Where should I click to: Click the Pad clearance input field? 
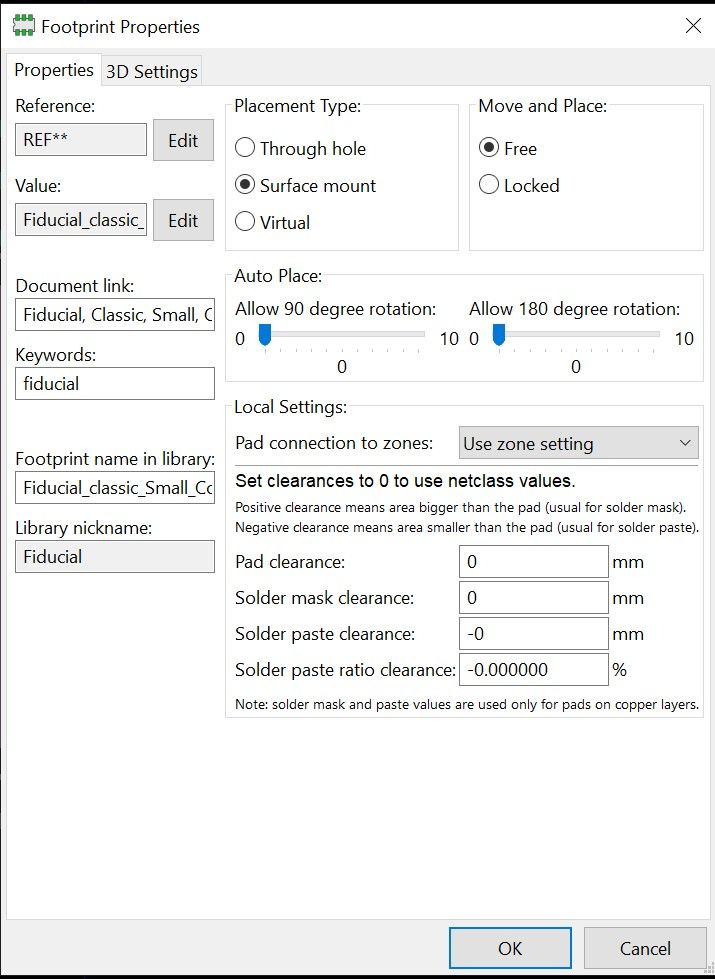[x=534, y=562]
